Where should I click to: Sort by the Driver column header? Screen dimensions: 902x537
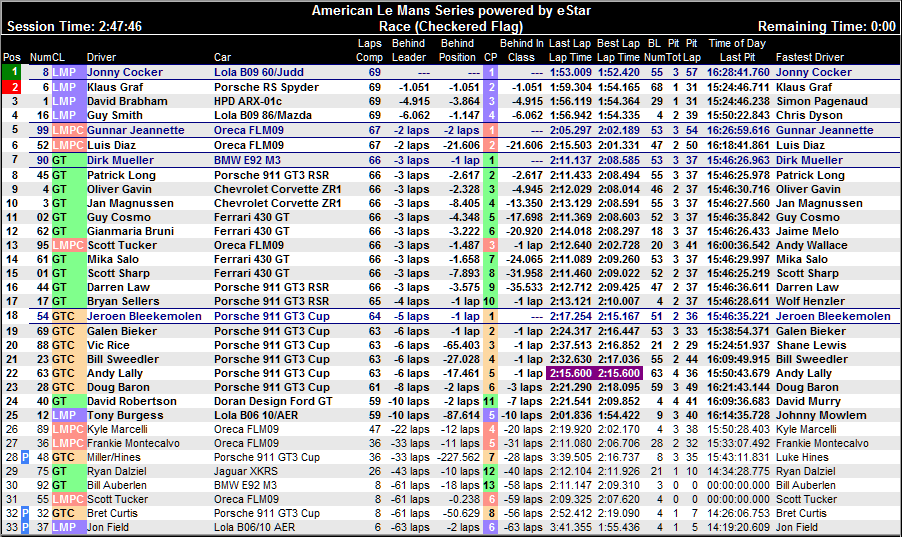click(101, 57)
